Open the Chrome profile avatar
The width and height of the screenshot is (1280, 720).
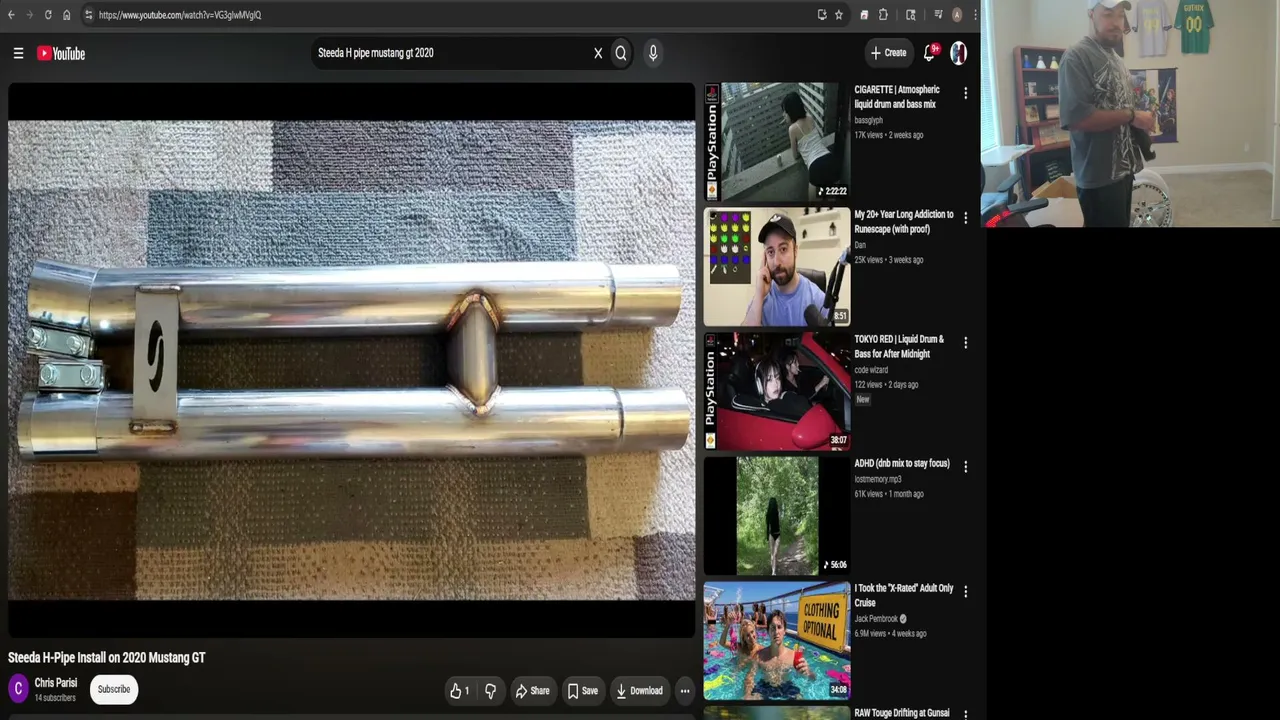coord(957,15)
